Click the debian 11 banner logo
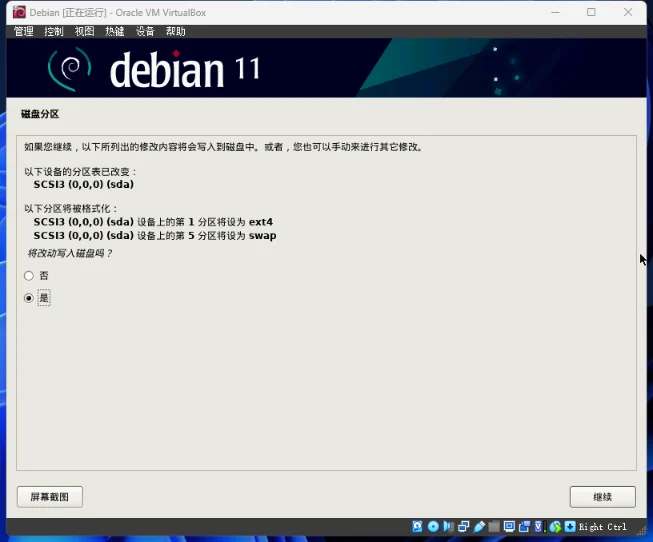Image resolution: width=653 pixels, height=542 pixels. 154,69
